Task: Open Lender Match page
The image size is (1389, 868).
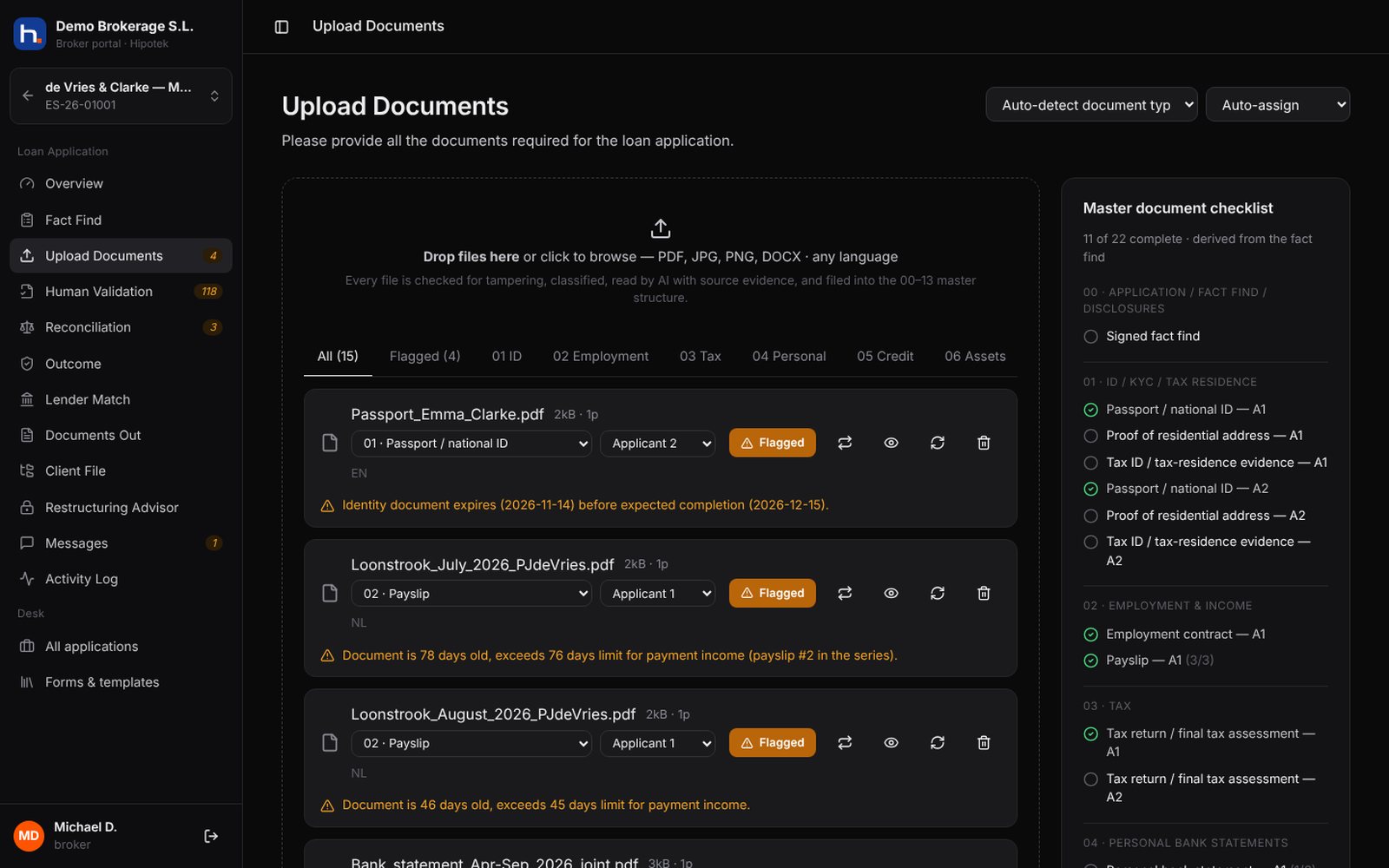Action: point(121,399)
